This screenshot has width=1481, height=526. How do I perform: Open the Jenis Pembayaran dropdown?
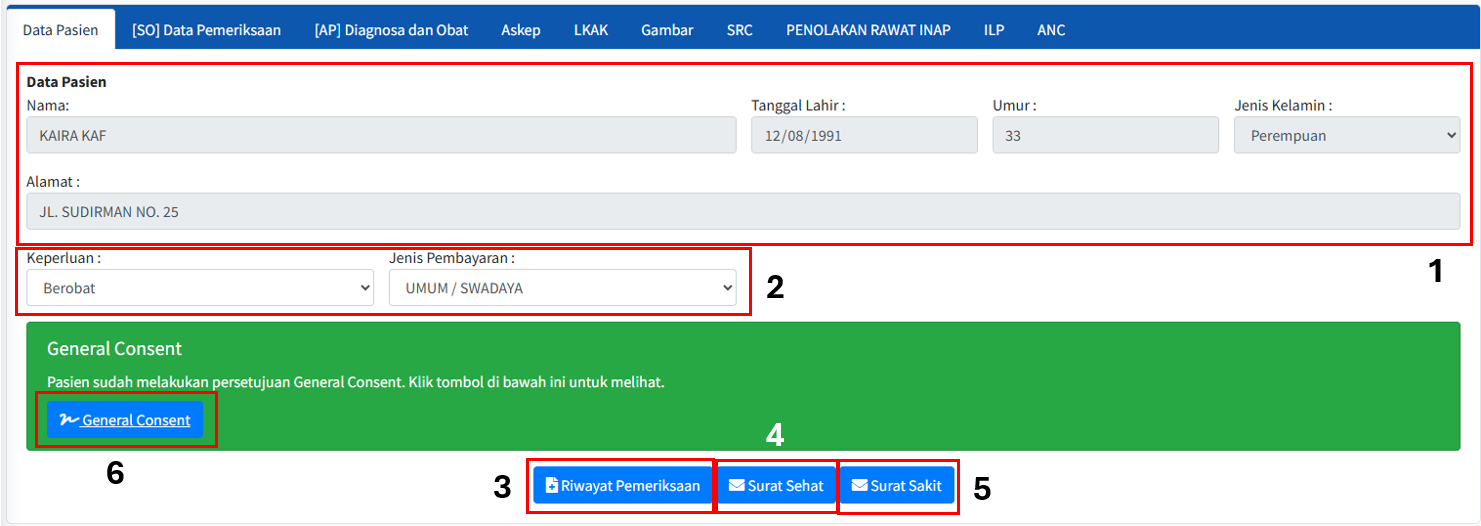tap(562, 288)
